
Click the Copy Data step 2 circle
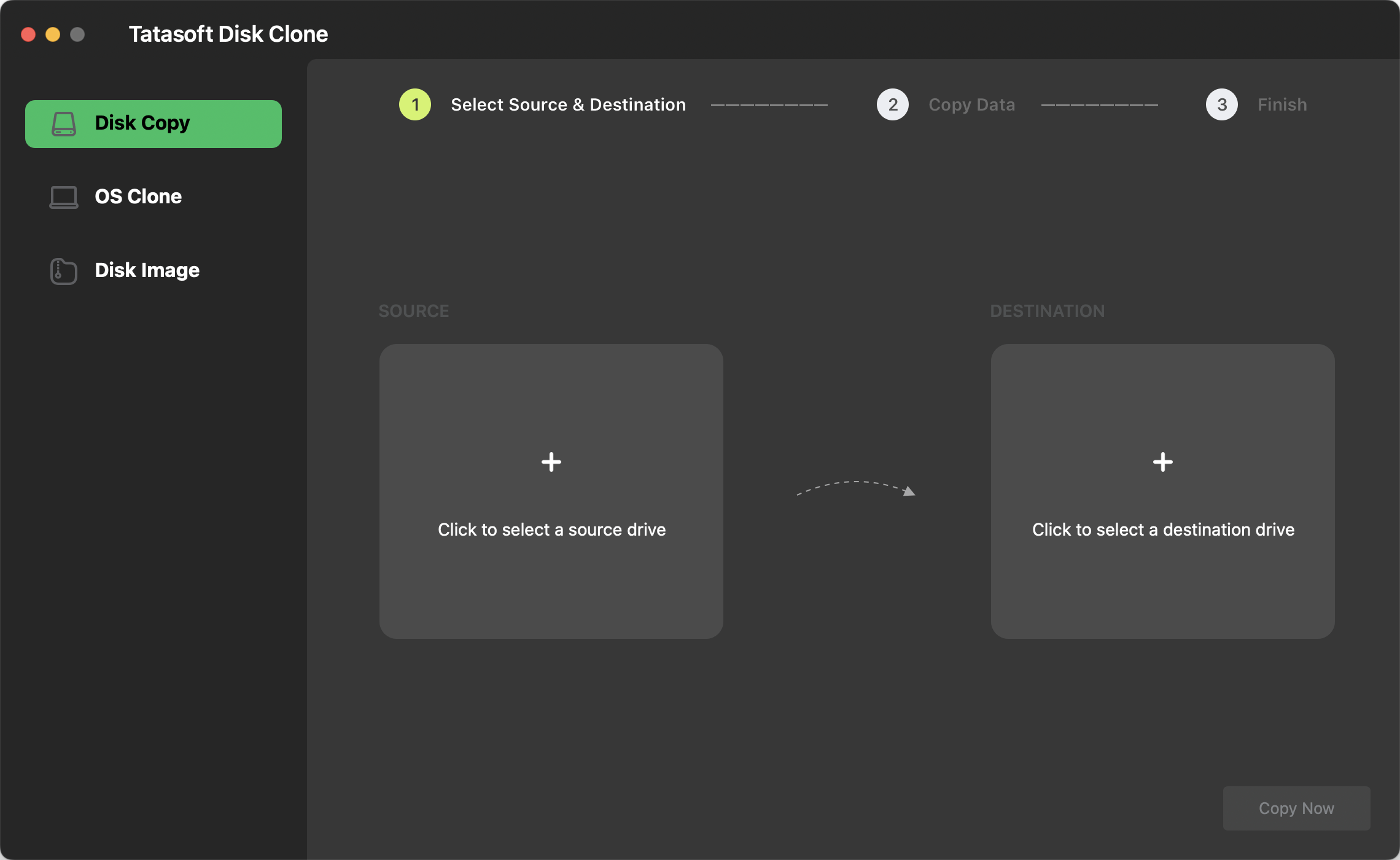tap(892, 104)
